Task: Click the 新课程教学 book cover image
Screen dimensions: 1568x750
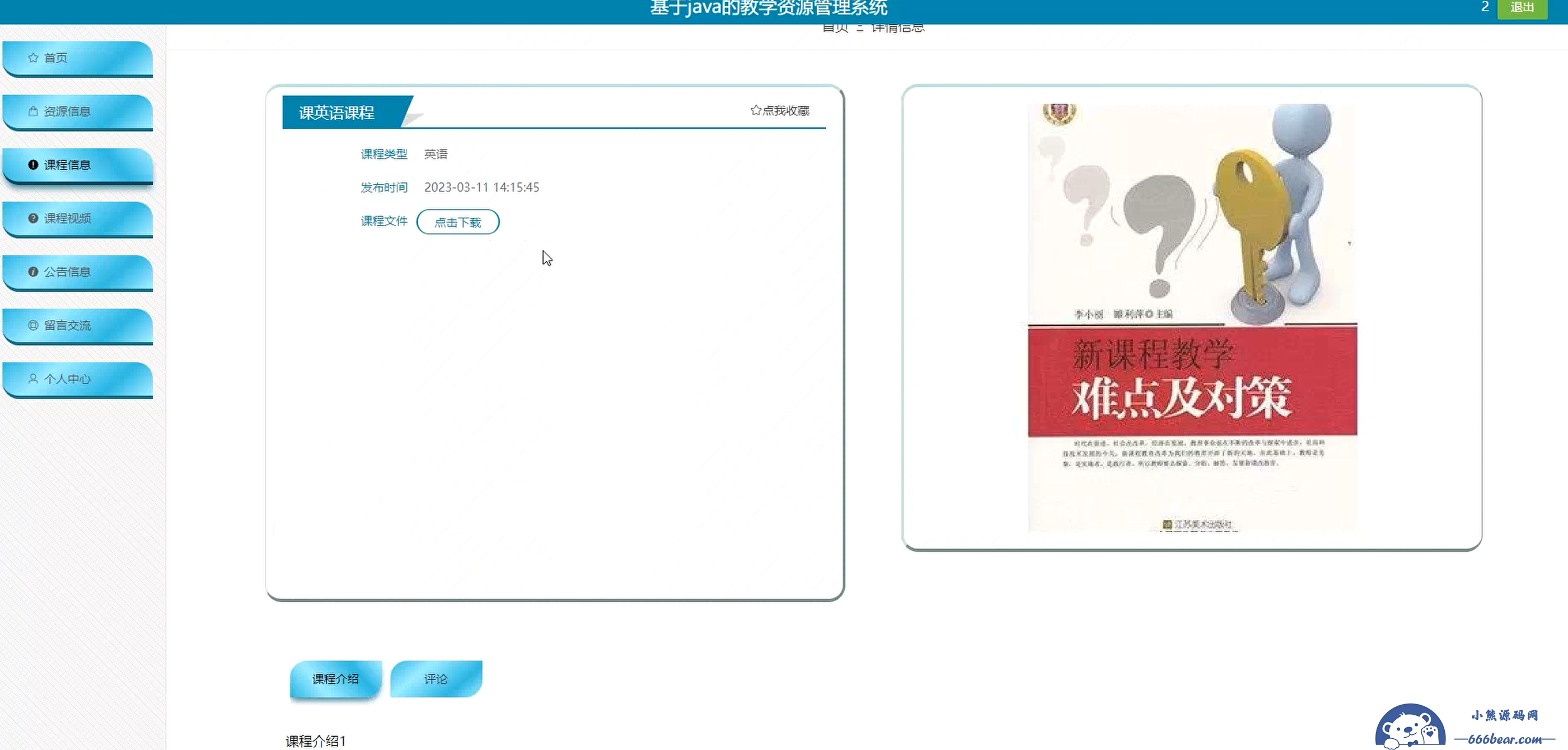Action: [1192, 318]
